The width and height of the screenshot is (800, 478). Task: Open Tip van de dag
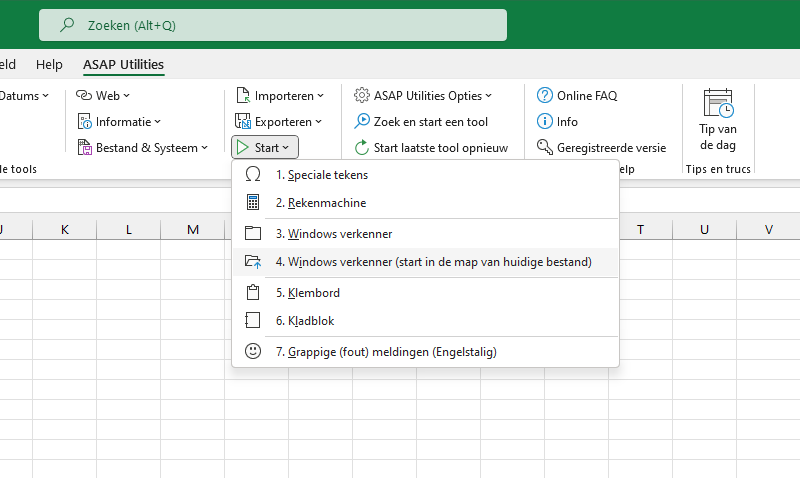718,120
